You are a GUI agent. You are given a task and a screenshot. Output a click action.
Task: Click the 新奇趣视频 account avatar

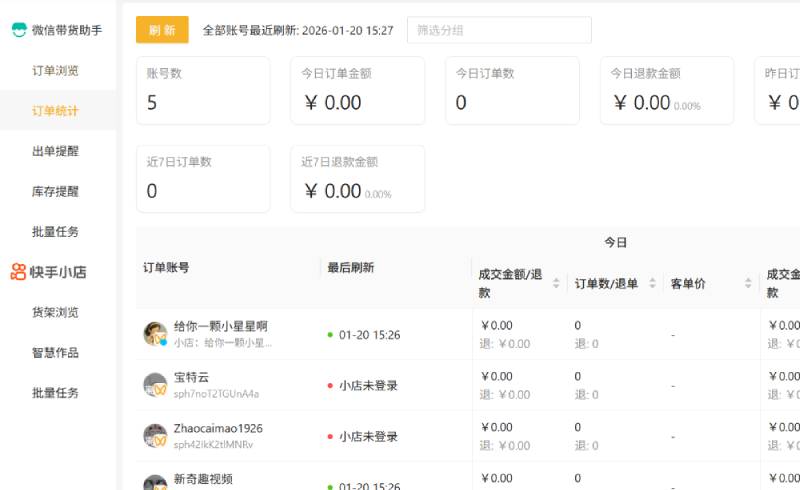pyautogui.click(x=155, y=482)
